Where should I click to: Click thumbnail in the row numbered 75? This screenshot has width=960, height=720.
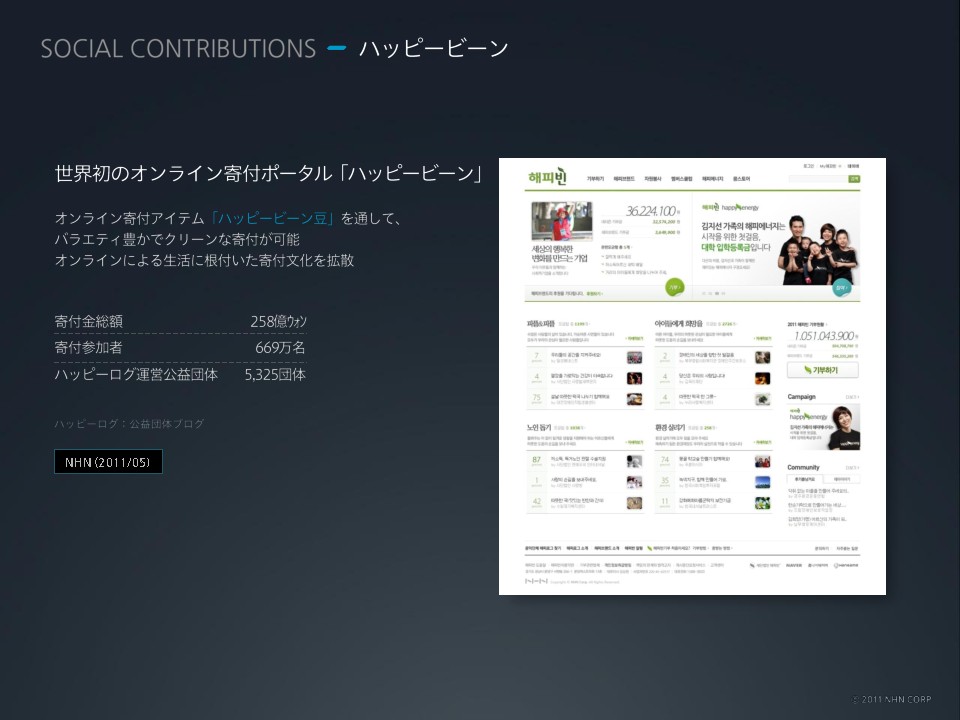click(x=634, y=399)
